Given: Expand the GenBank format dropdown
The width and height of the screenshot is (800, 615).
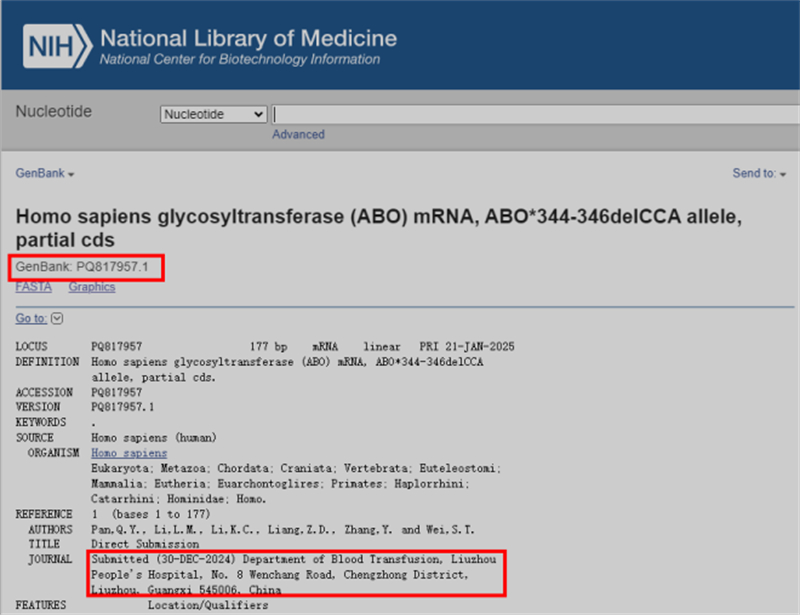Looking at the screenshot, I should [x=45, y=173].
